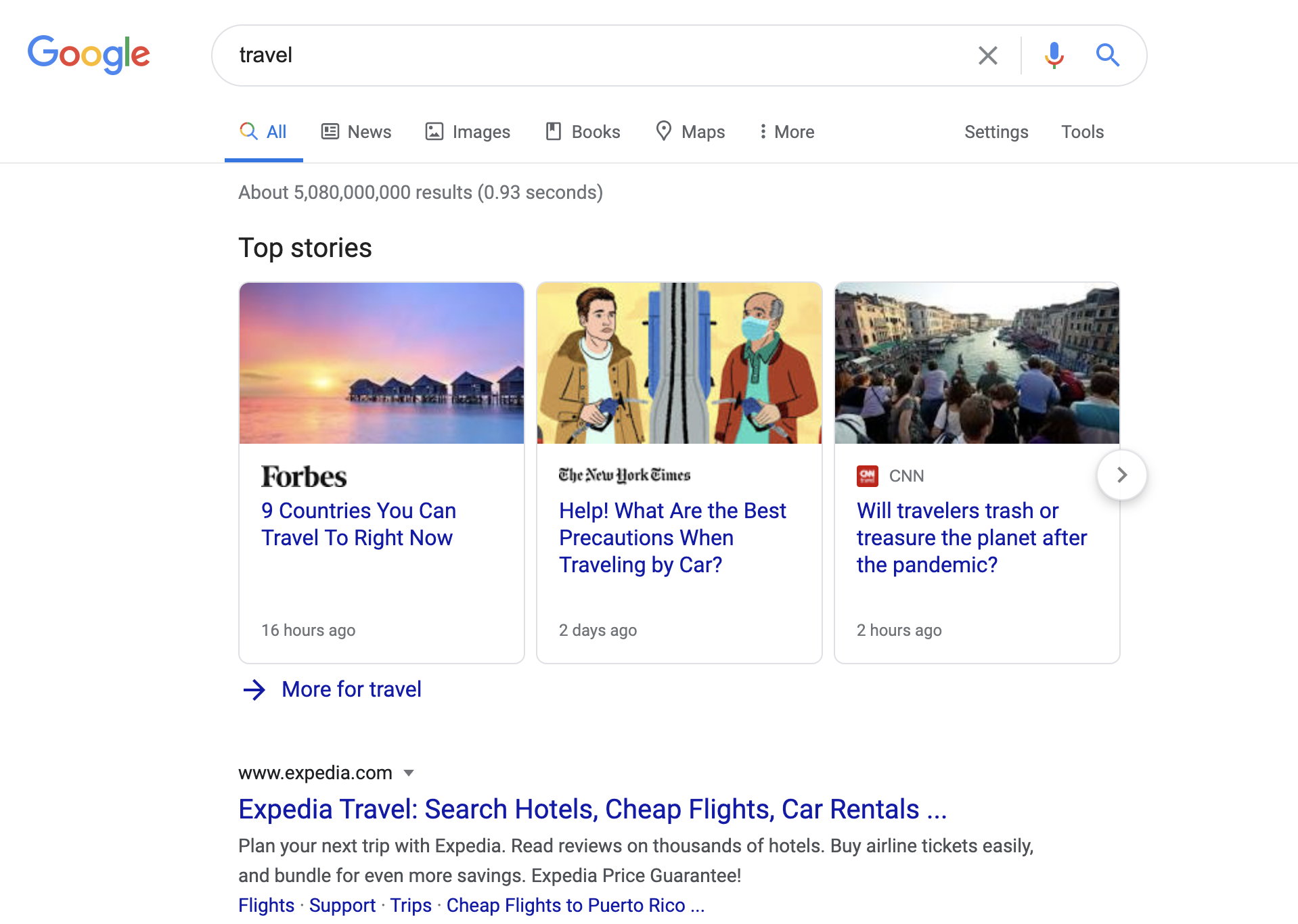Start voice search with microphone icon
Image resolution: width=1298 pixels, height=924 pixels.
(1054, 55)
